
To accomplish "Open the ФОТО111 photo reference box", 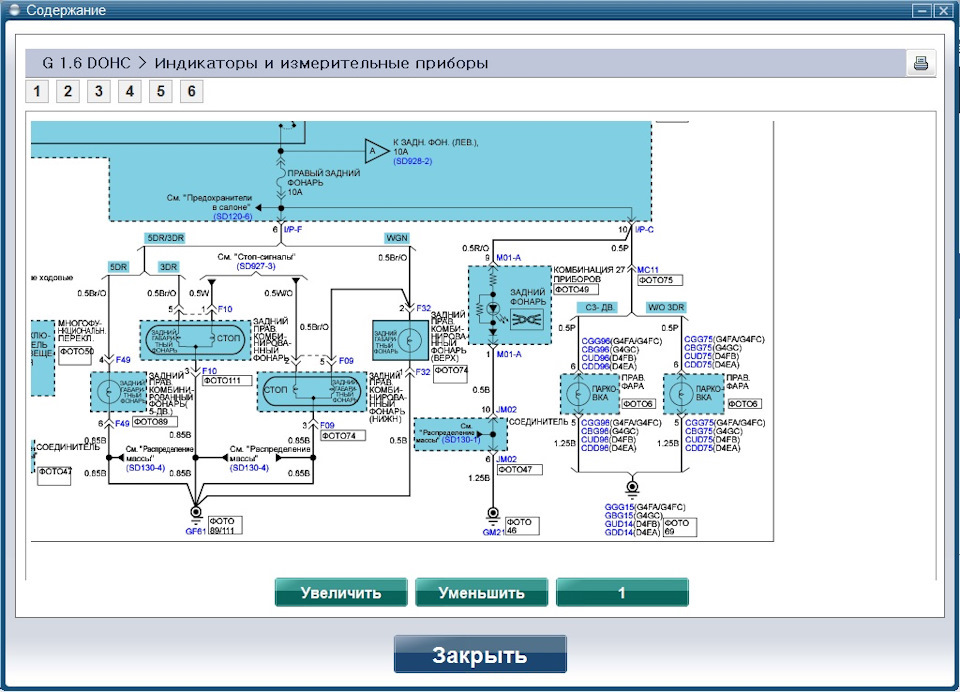I will pyautogui.click(x=227, y=381).
